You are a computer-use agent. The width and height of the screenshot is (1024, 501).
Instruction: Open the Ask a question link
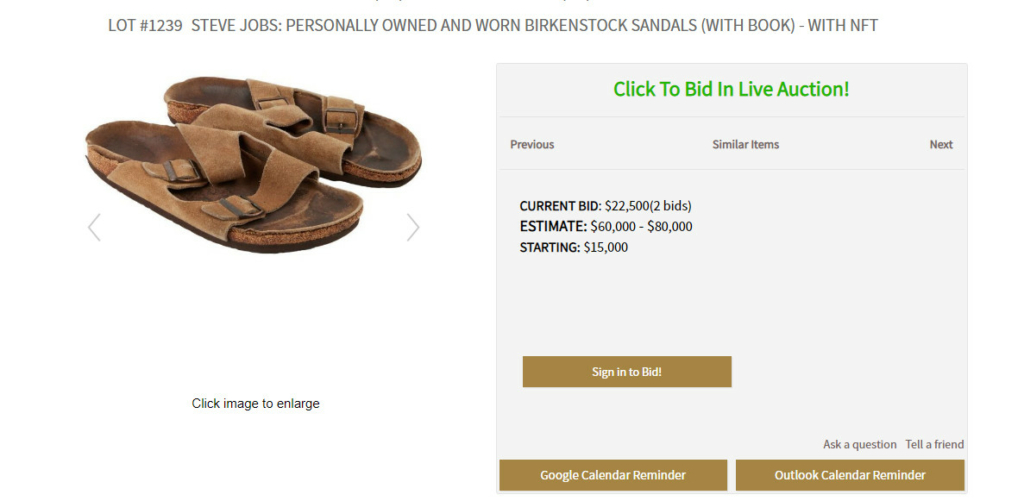point(859,444)
